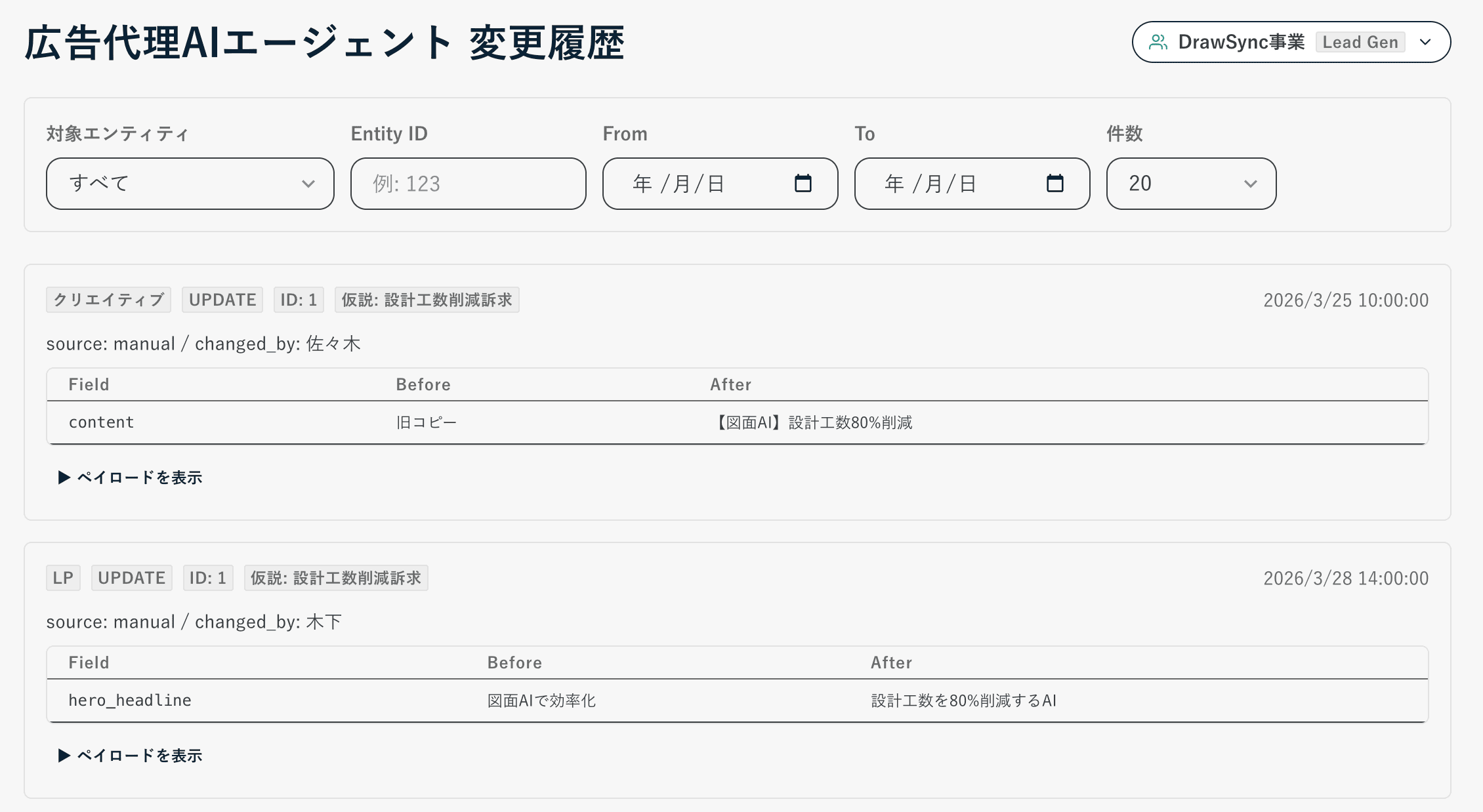Click the disclosure triangle on the creative entry

(x=64, y=477)
